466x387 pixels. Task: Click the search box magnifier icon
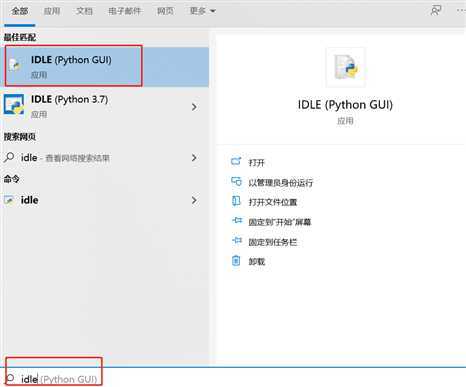pos(10,378)
